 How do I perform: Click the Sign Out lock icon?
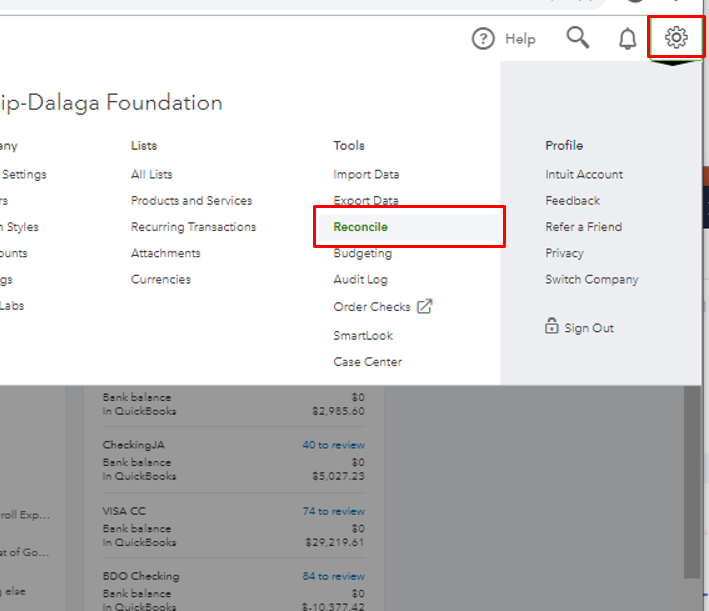[551, 327]
